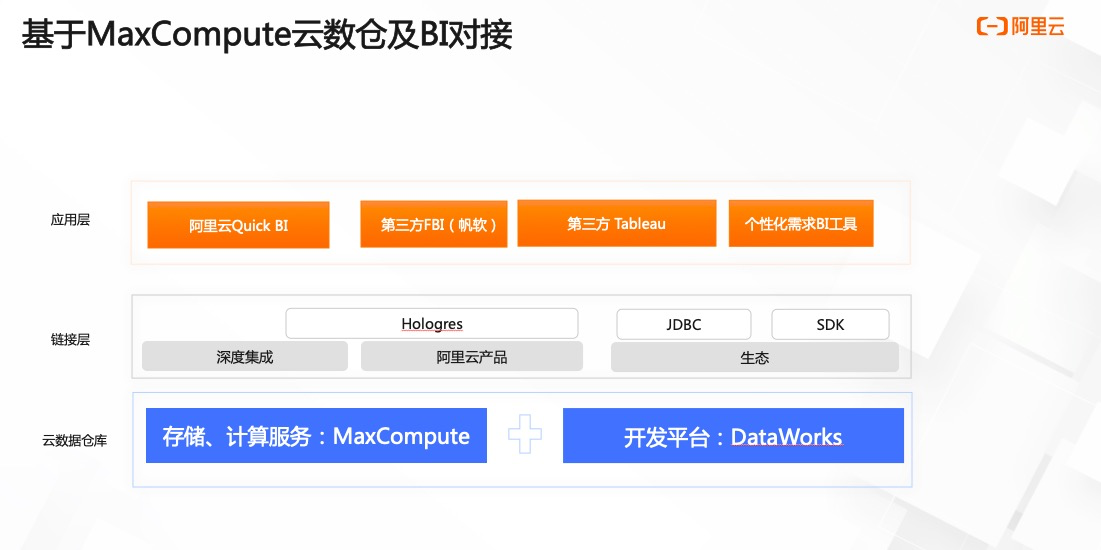Screen dimensions: 1101x550
Task: Select the 第三方FBI（帆软）orange box
Action: pyautogui.click(x=433, y=224)
